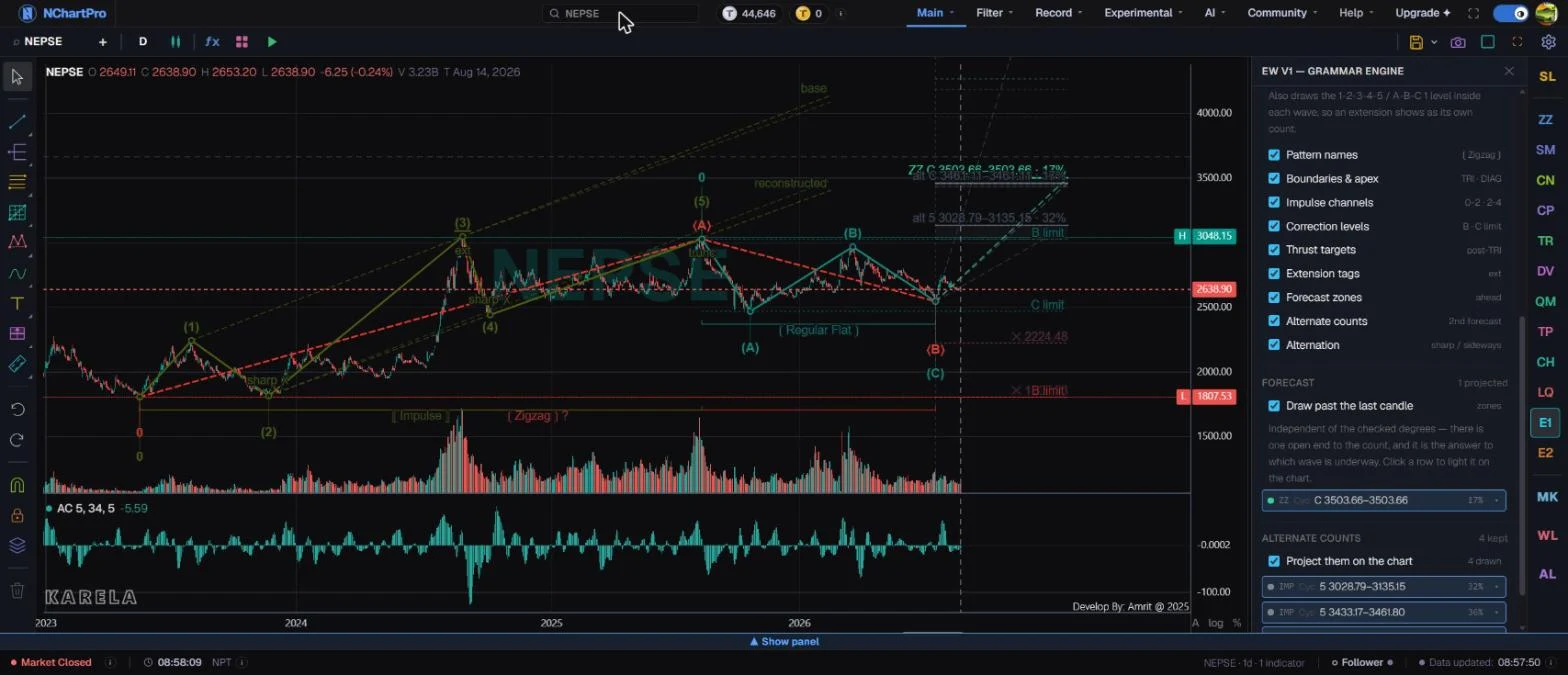Select alternate count 5 3433.17–3461.80

[x=1384, y=612]
